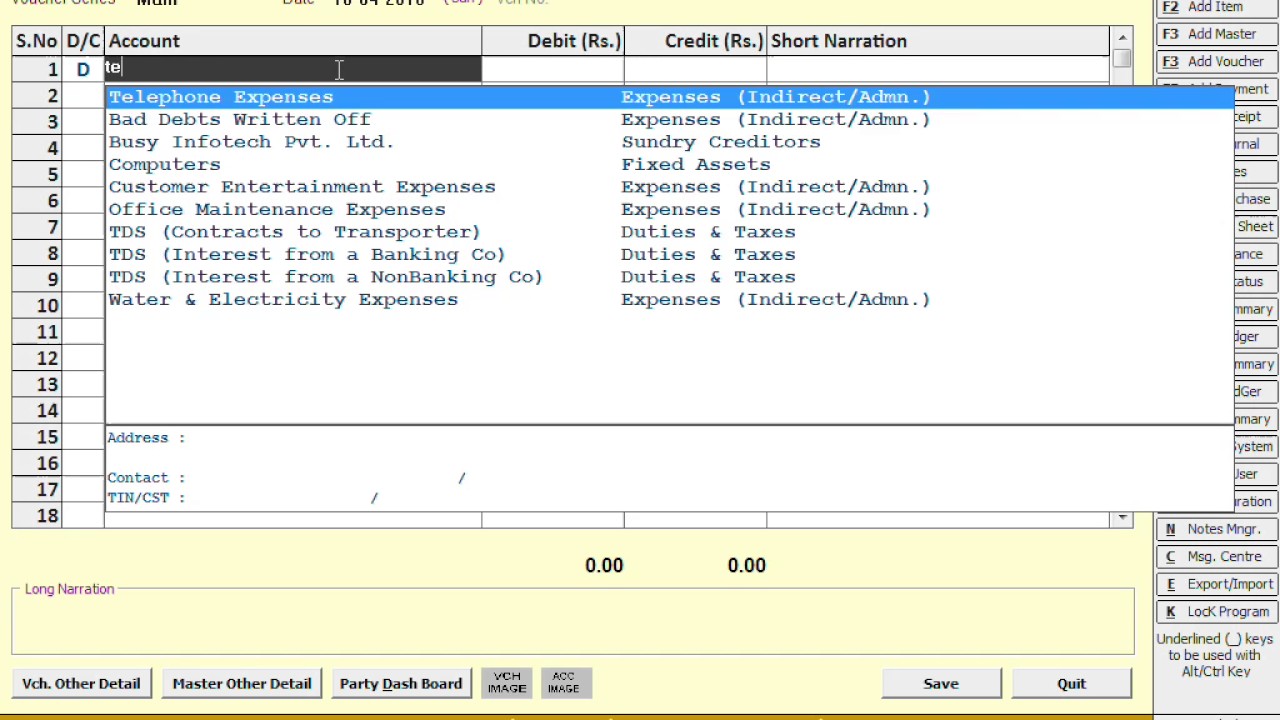The height and width of the screenshot is (720, 1280).
Task: Click serial number 10 in the S.No column
Action: pos(37,306)
